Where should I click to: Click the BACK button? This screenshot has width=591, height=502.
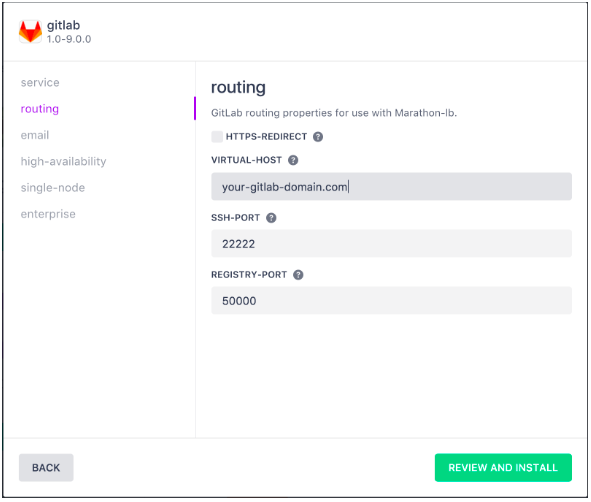pos(46,468)
